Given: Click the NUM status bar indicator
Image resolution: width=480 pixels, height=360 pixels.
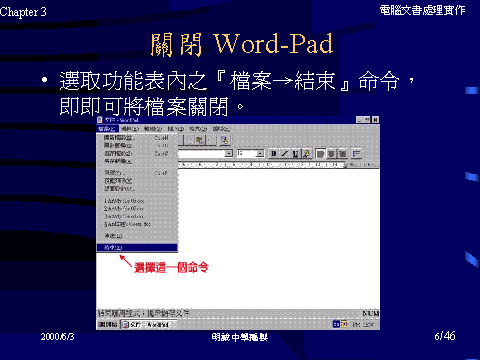Looking at the screenshot, I should 370,313.
